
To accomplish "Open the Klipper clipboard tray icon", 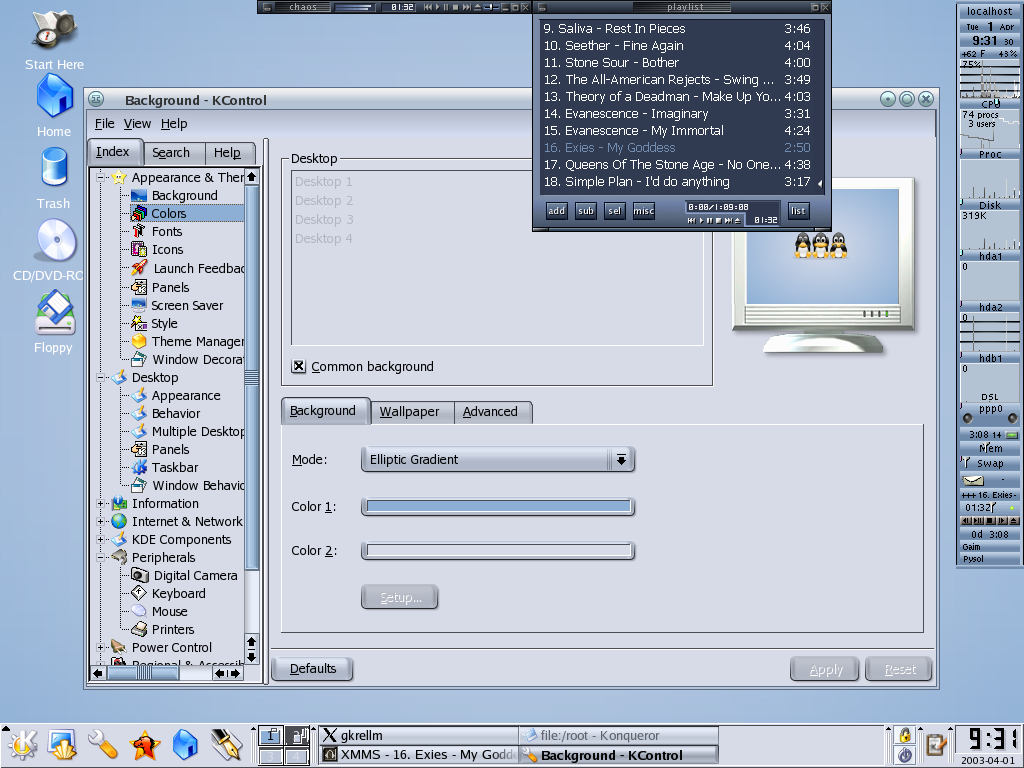I will tap(936, 745).
